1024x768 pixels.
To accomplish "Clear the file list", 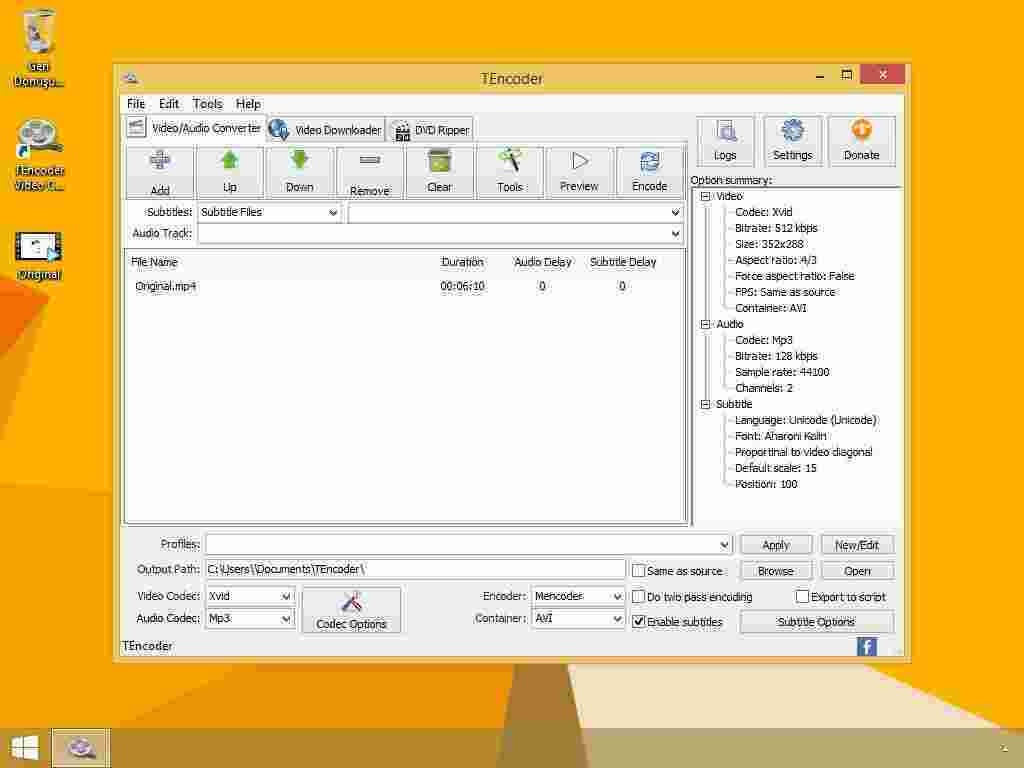I will [x=440, y=172].
